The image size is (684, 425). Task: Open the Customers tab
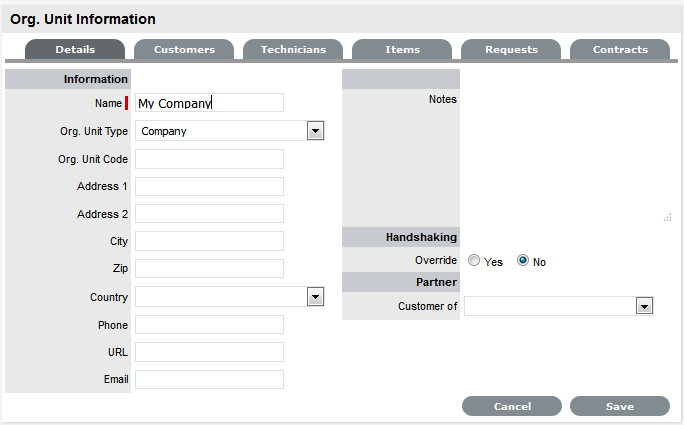(x=184, y=49)
